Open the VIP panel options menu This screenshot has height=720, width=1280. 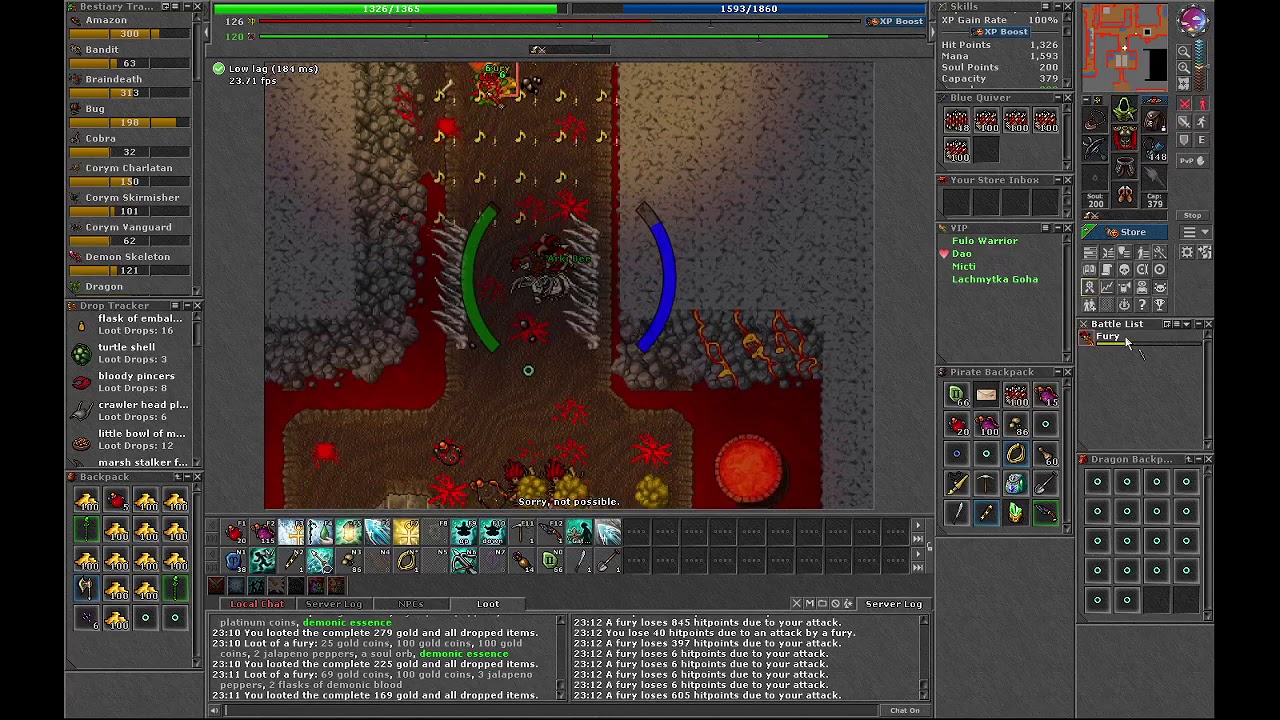pyautogui.click(x=1045, y=228)
